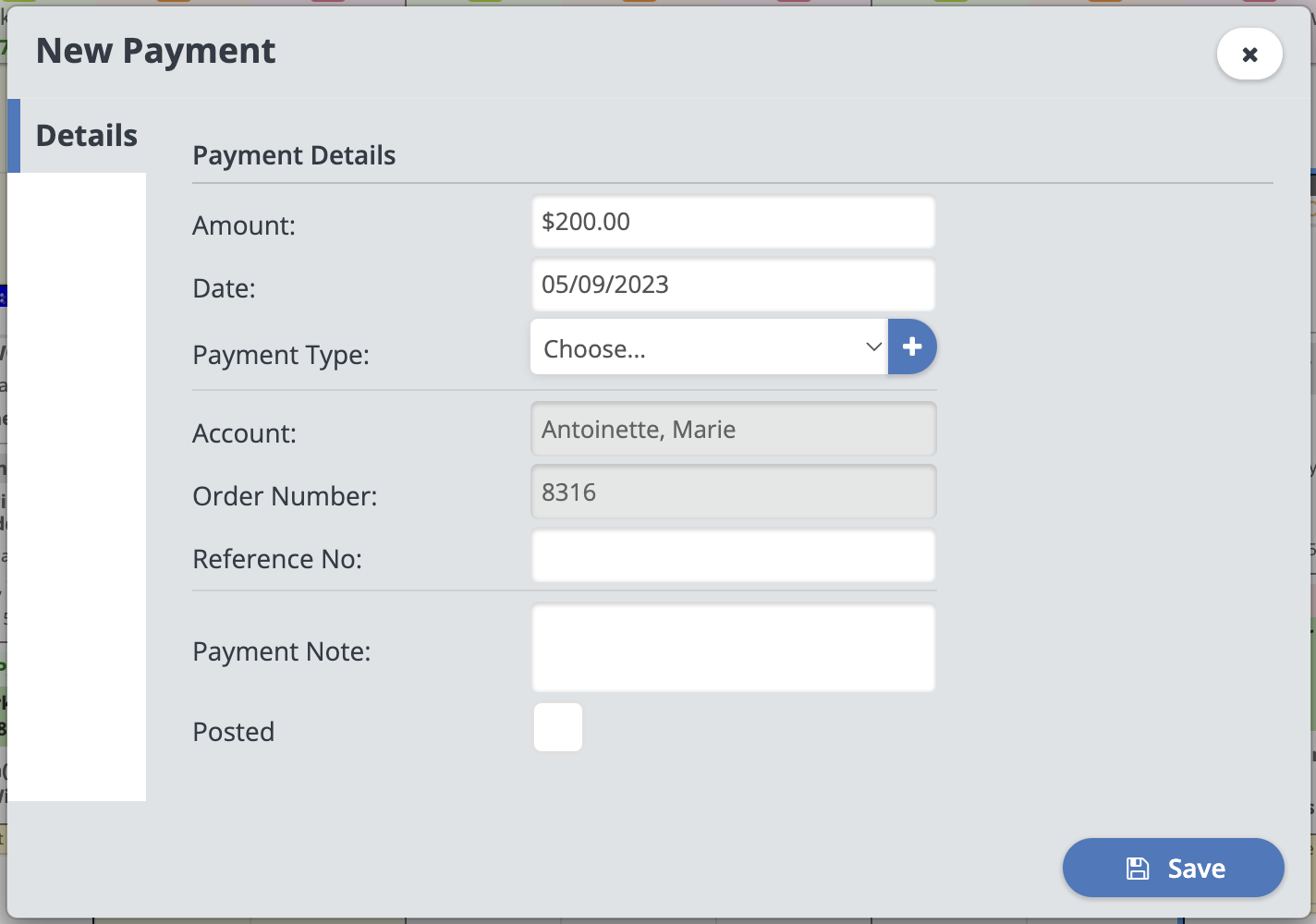Click the Posted label text
The height and width of the screenshot is (924, 1316).
(x=233, y=732)
